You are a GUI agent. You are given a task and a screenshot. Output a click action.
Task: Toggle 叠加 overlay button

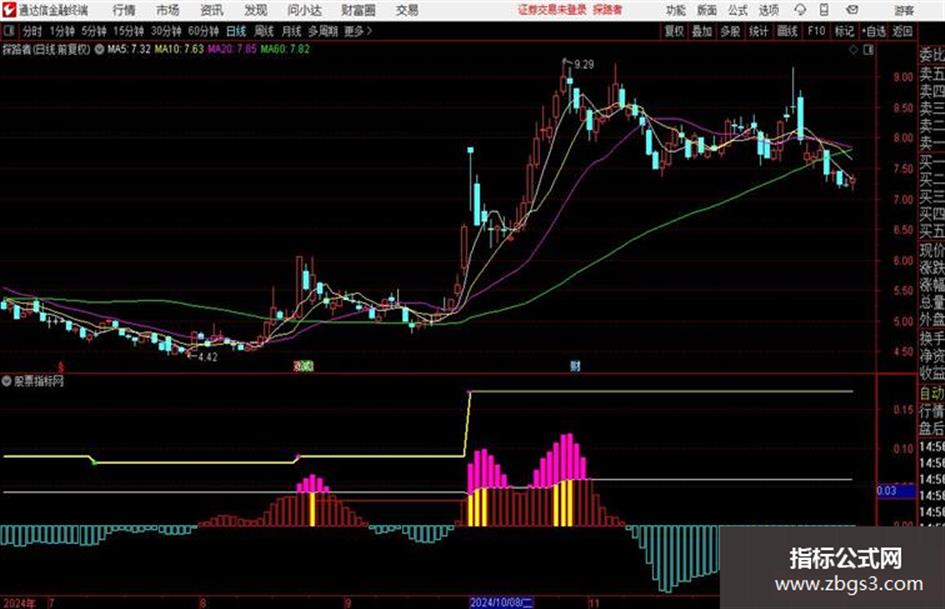tap(702, 31)
